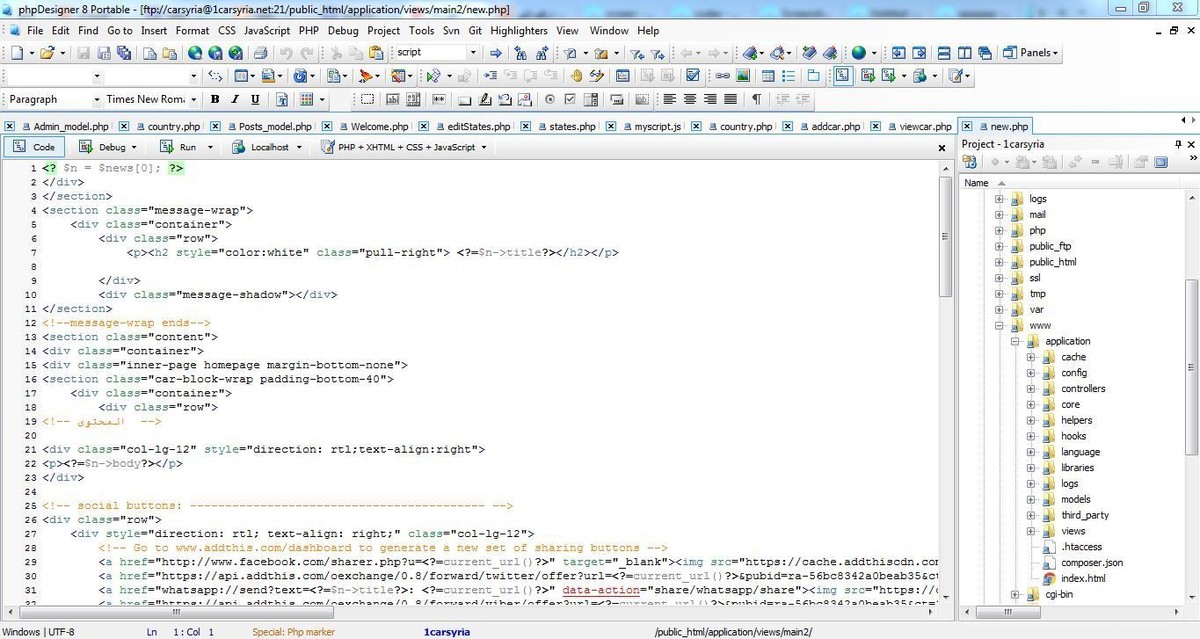Insert a hyperlink with the chain icon
This screenshot has width=1200, height=639.
pos(722,76)
